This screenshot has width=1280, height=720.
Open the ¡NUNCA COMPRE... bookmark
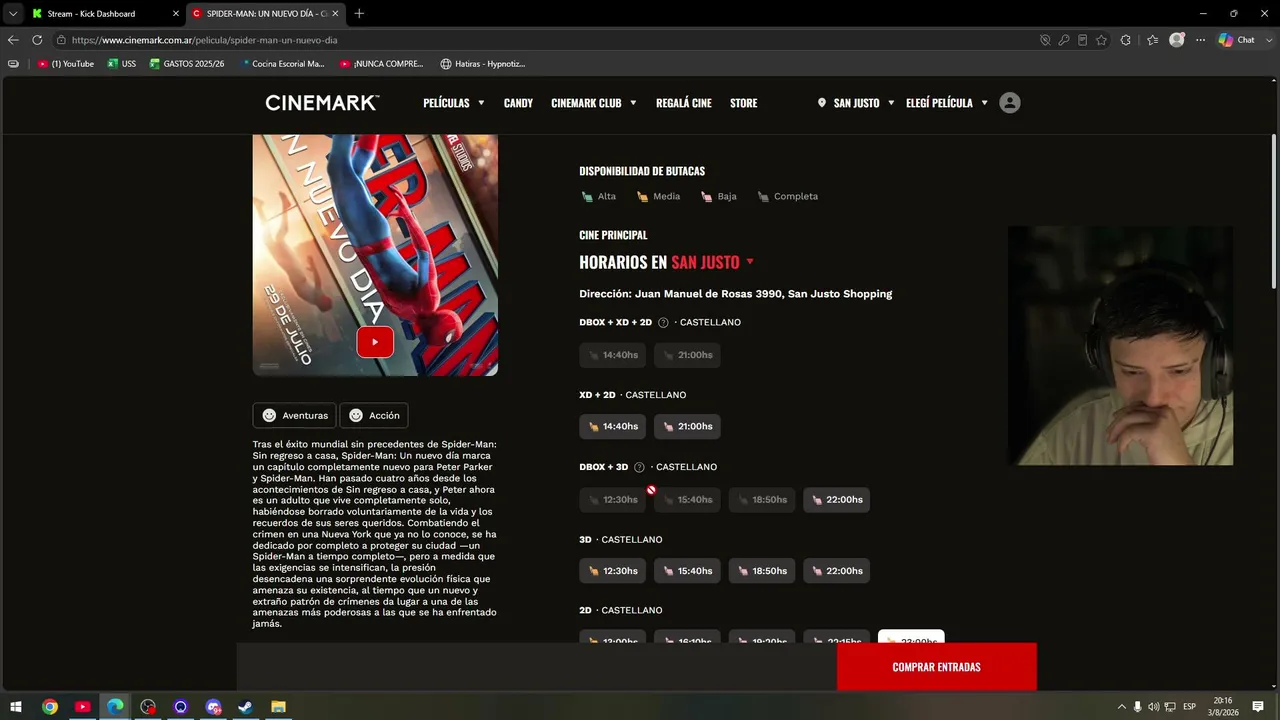pos(382,64)
